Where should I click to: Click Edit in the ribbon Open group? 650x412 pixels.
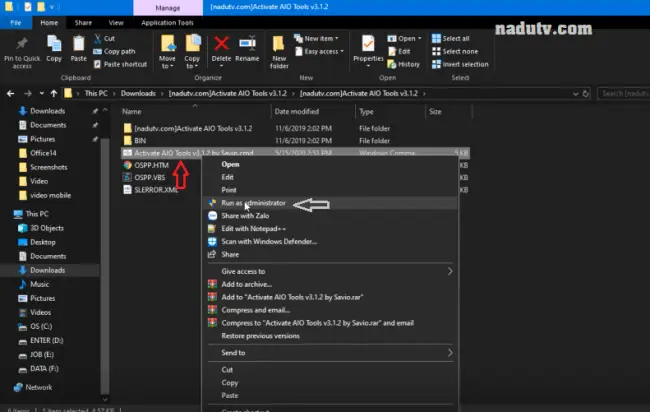(399, 51)
